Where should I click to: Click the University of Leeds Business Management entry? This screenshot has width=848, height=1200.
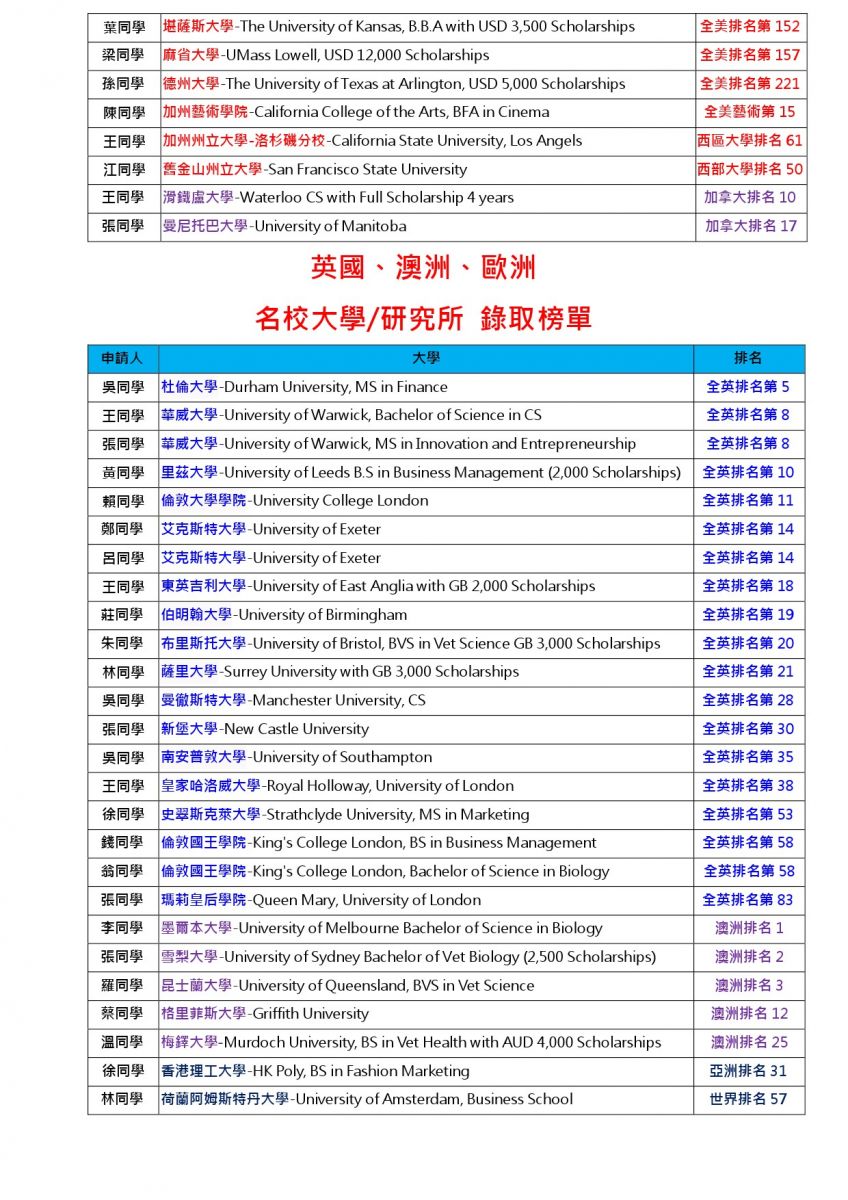click(421, 472)
